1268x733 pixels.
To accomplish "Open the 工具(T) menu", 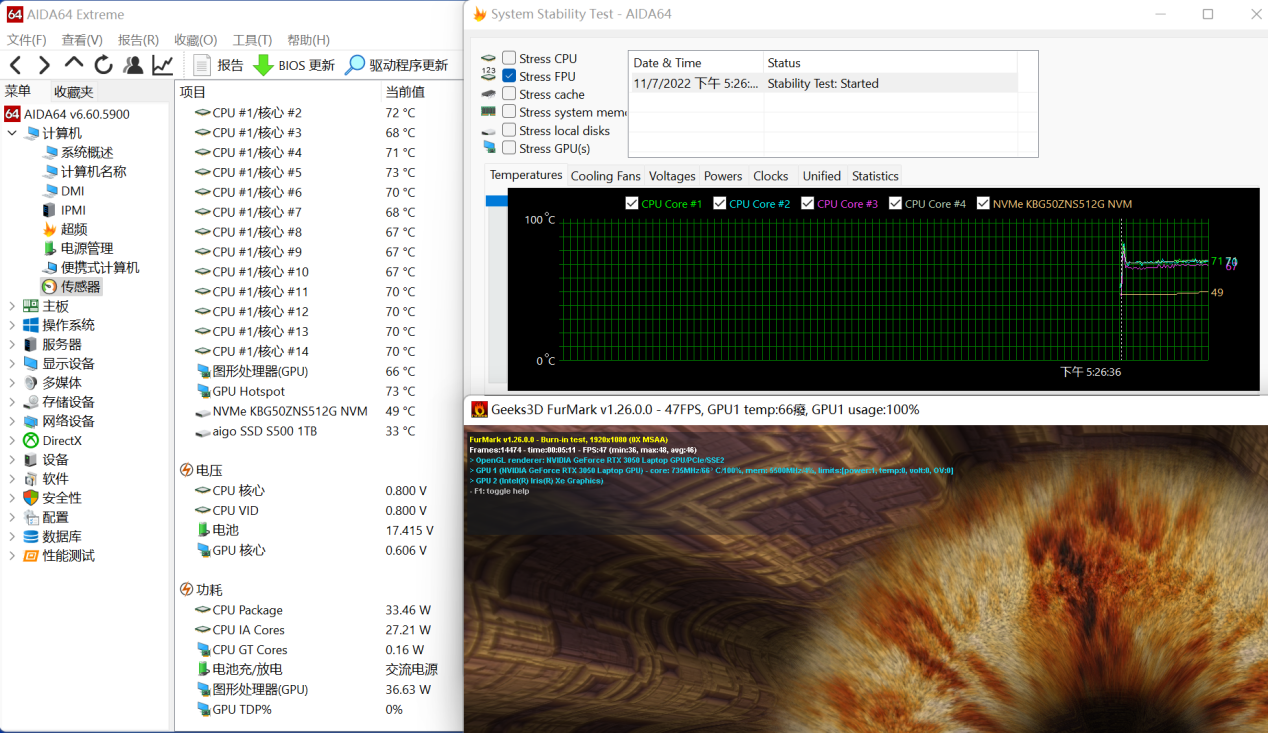I will [252, 40].
